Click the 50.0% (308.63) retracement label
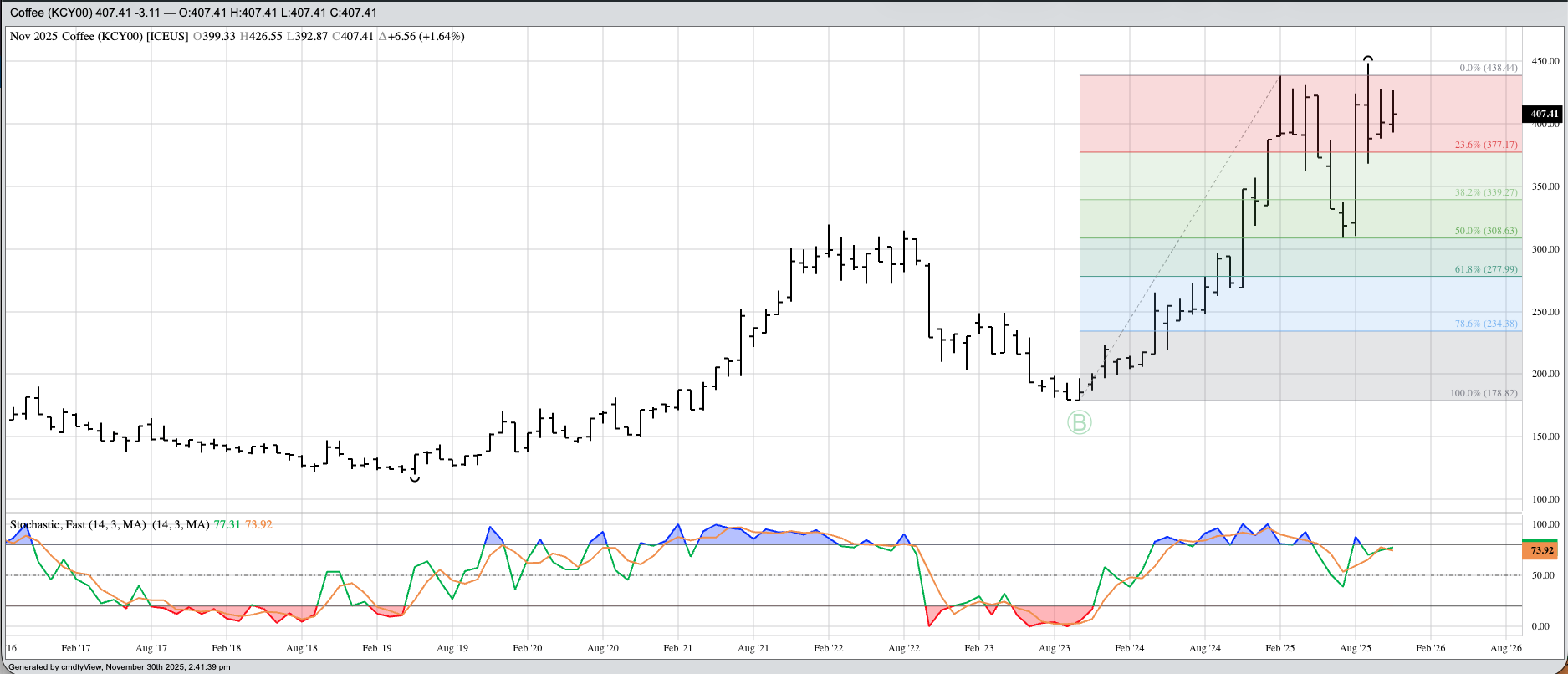This screenshot has height=674, width=1568. (1485, 231)
